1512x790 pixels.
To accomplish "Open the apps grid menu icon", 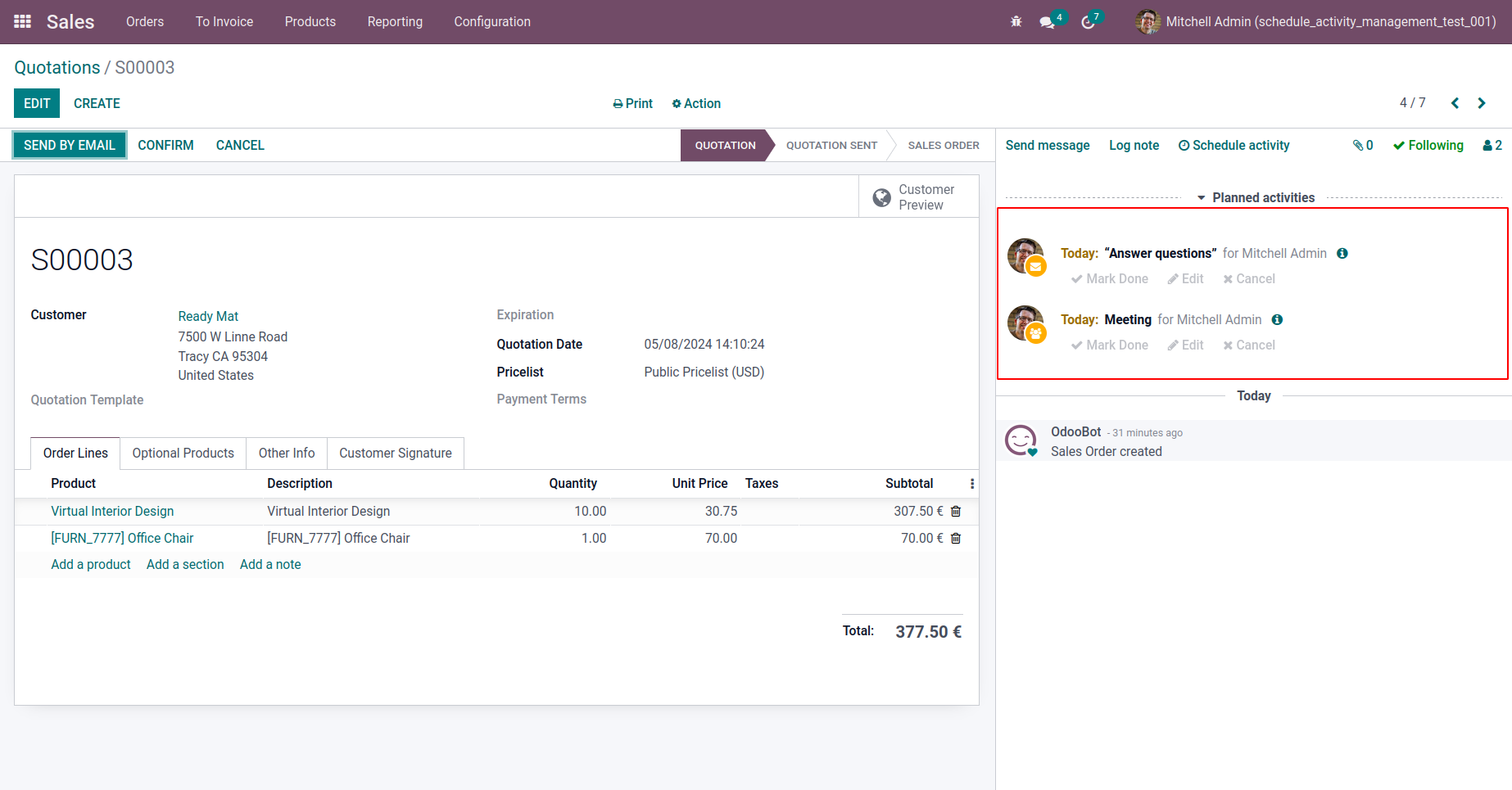I will click(23, 21).
